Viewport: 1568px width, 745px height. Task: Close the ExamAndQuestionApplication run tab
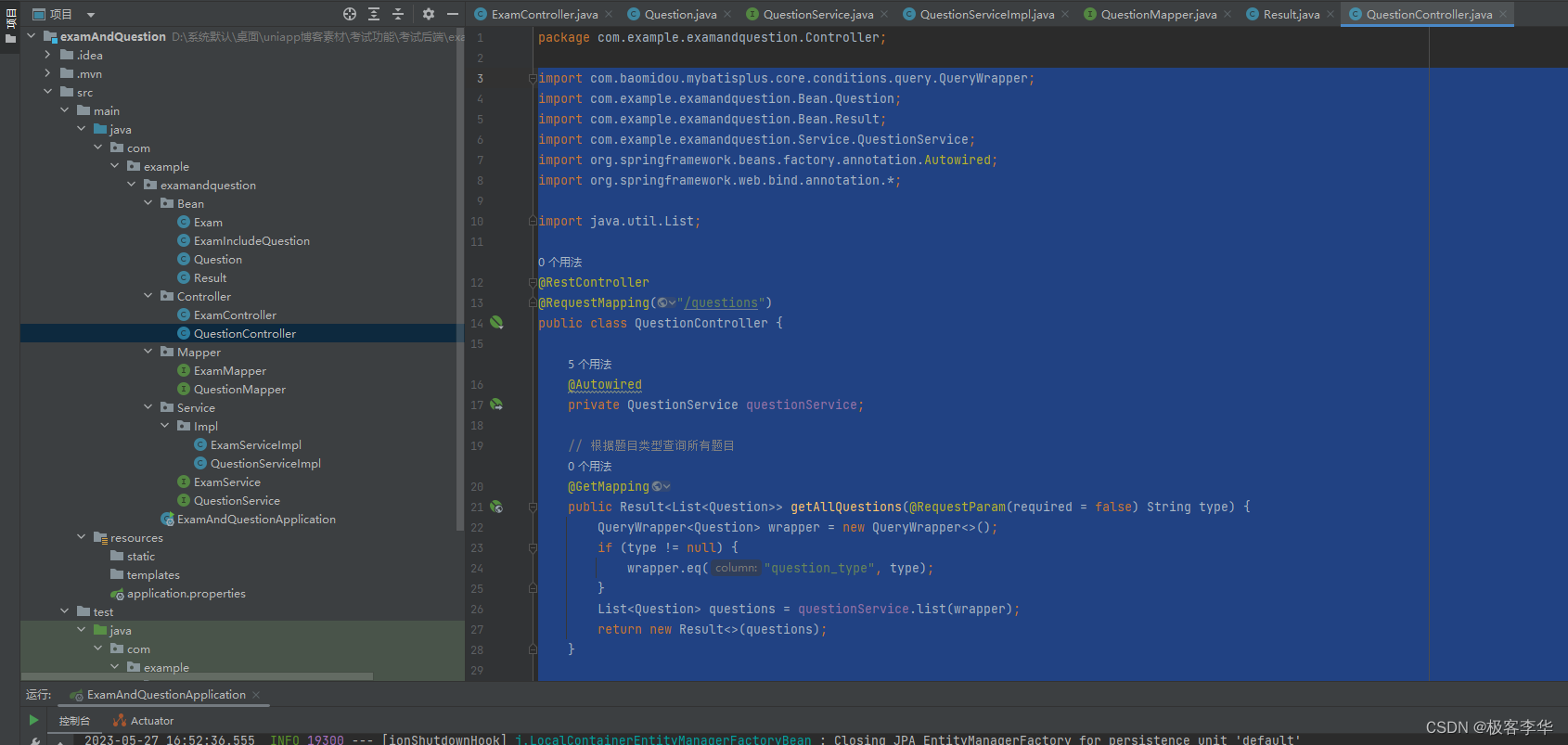pos(256,695)
